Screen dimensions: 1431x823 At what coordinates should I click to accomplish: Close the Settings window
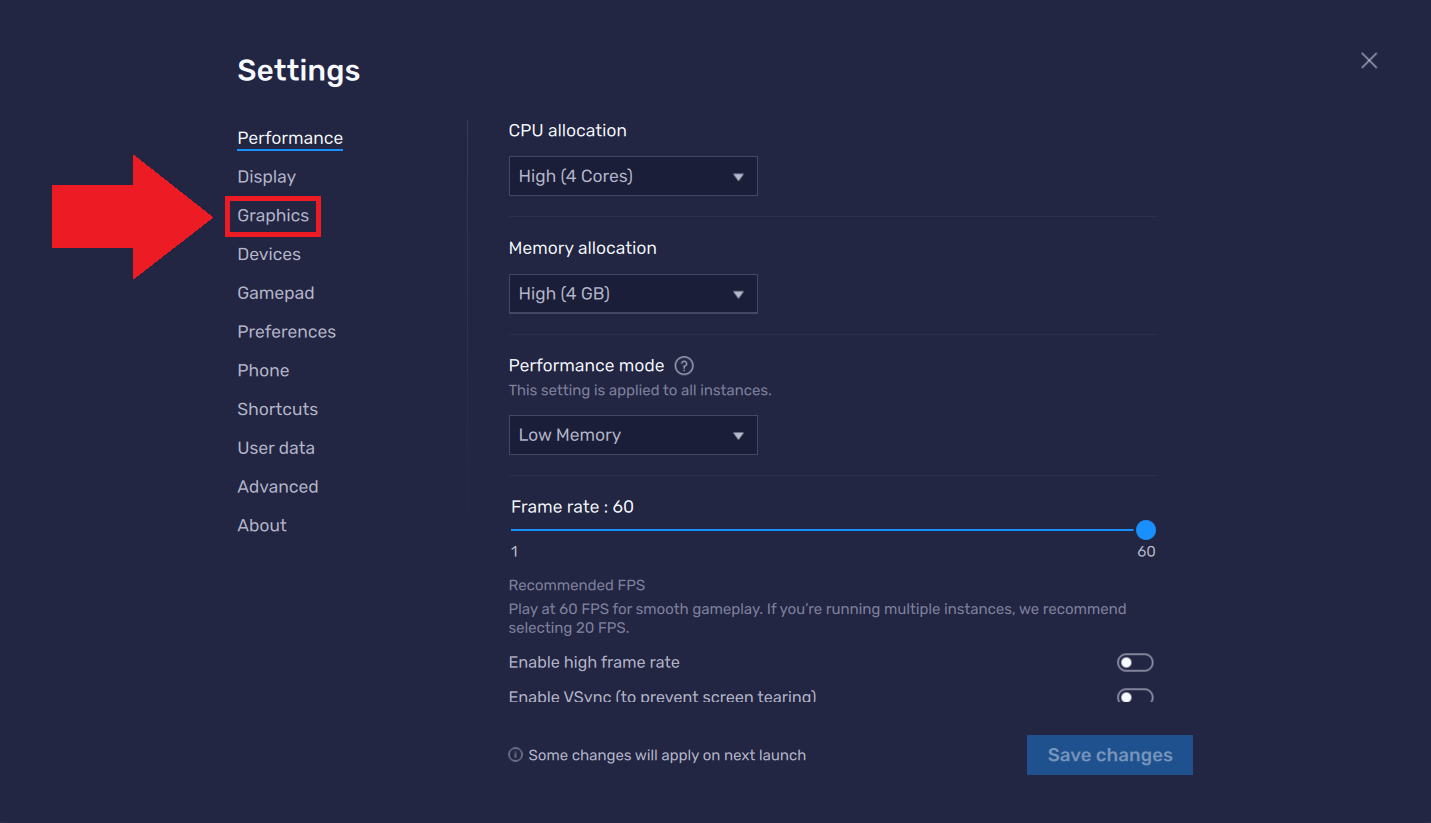pyautogui.click(x=1369, y=61)
